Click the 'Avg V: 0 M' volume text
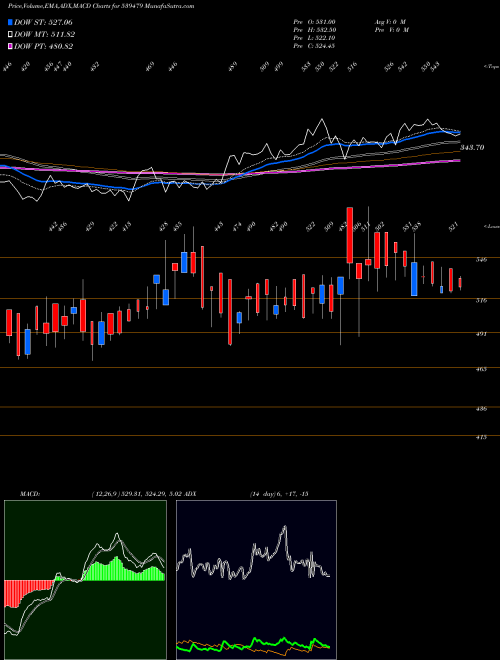Screen dimensions: 500x660 [x=390, y=22]
